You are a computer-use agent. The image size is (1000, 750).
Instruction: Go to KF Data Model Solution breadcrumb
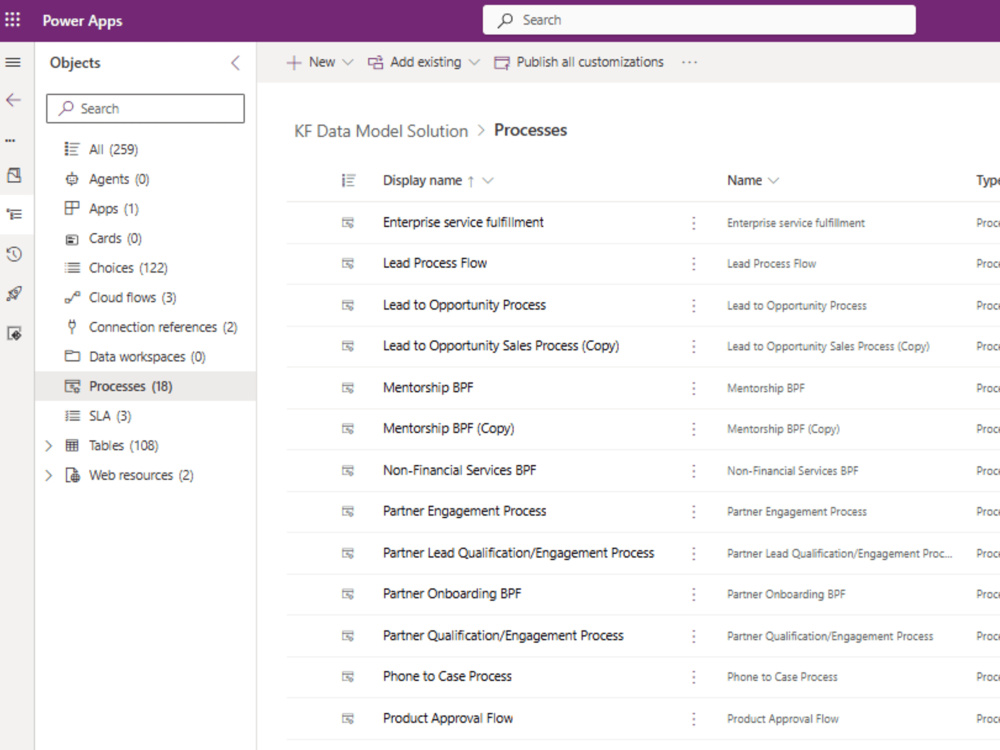[381, 131]
